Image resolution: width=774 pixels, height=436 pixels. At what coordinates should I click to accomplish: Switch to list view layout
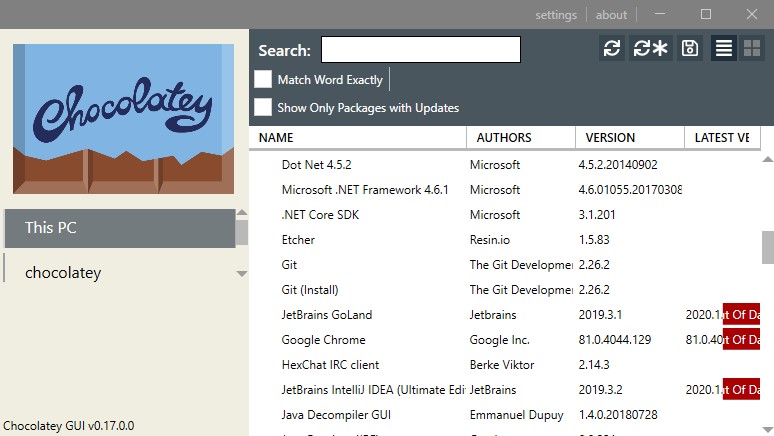point(724,48)
